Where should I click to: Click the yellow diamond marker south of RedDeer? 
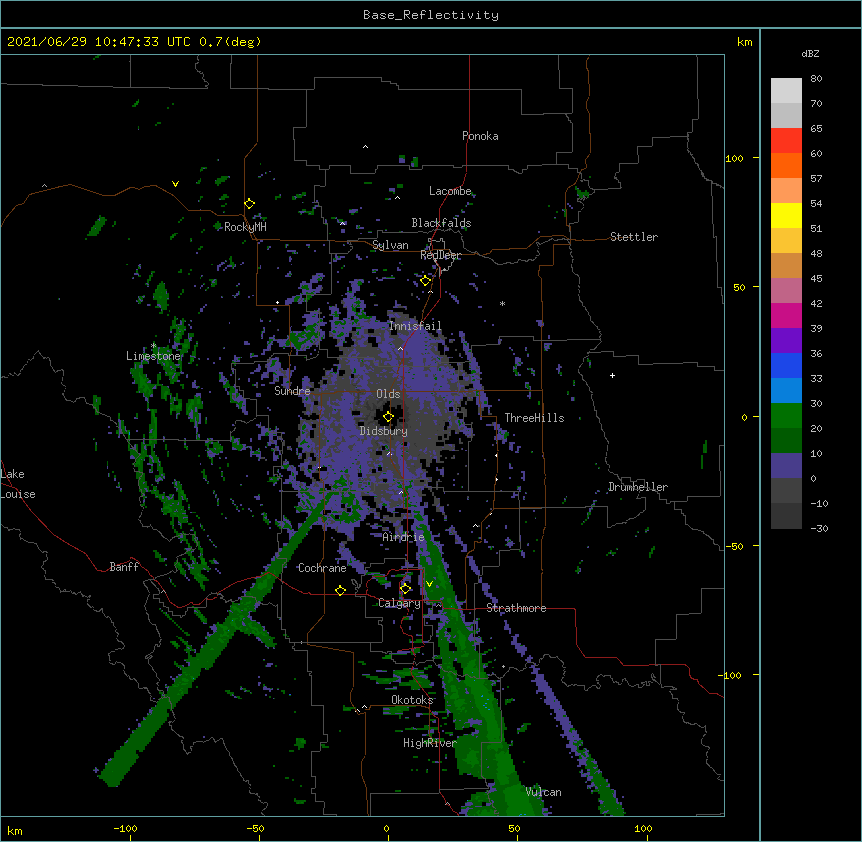pos(425,281)
